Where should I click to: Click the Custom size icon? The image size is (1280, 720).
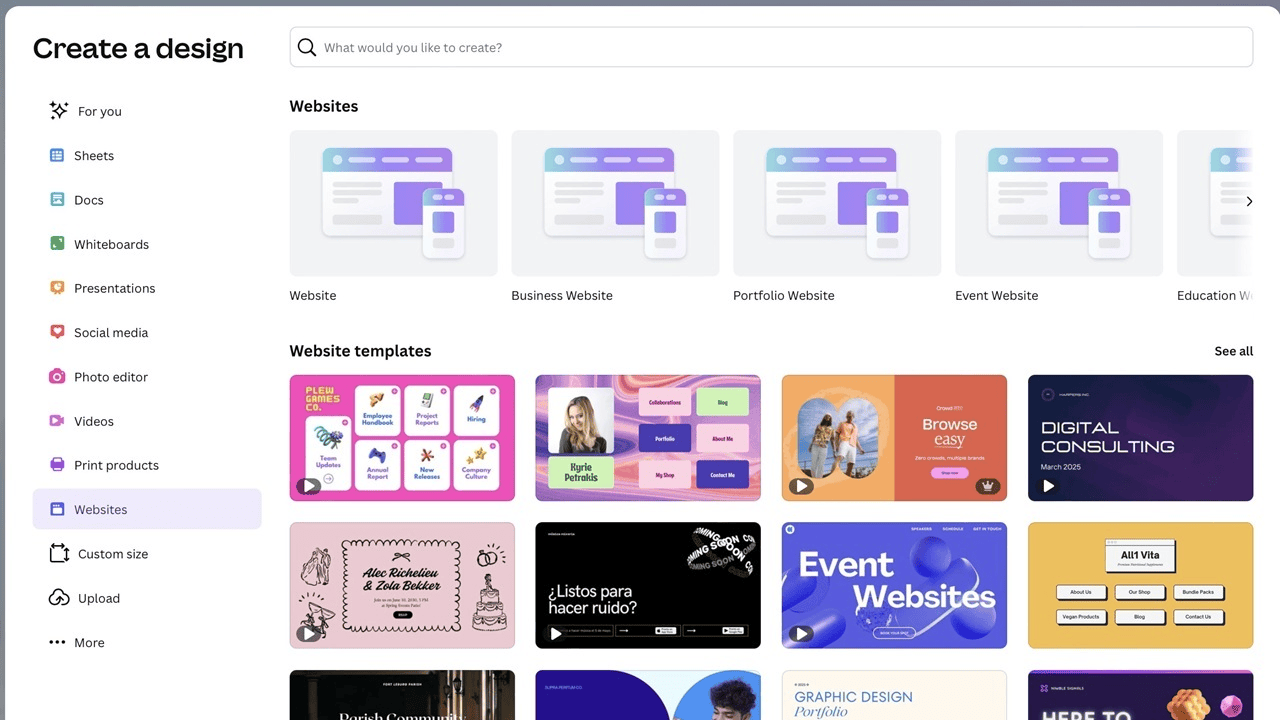coord(59,554)
